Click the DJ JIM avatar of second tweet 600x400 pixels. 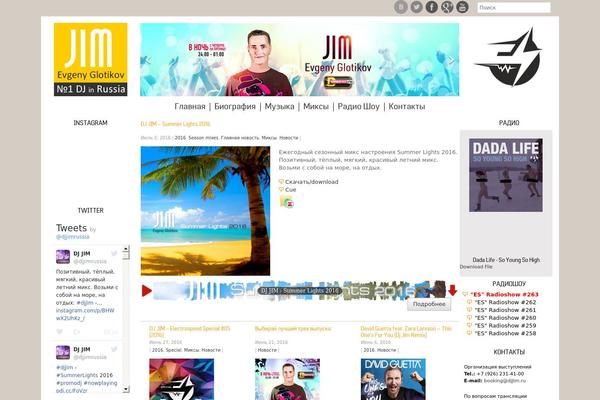coord(63,353)
